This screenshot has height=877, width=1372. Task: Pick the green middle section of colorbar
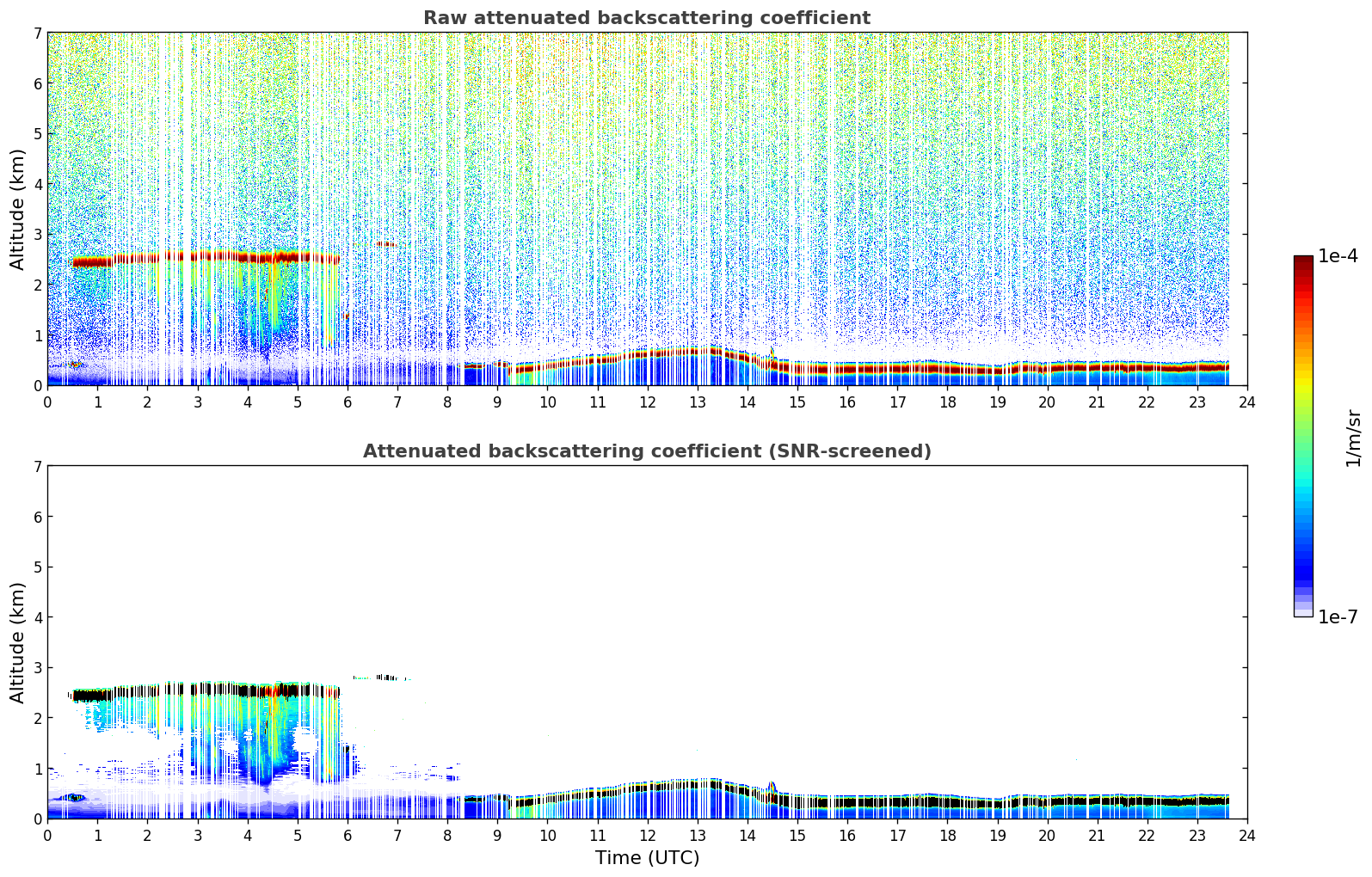pos(1302,430)
